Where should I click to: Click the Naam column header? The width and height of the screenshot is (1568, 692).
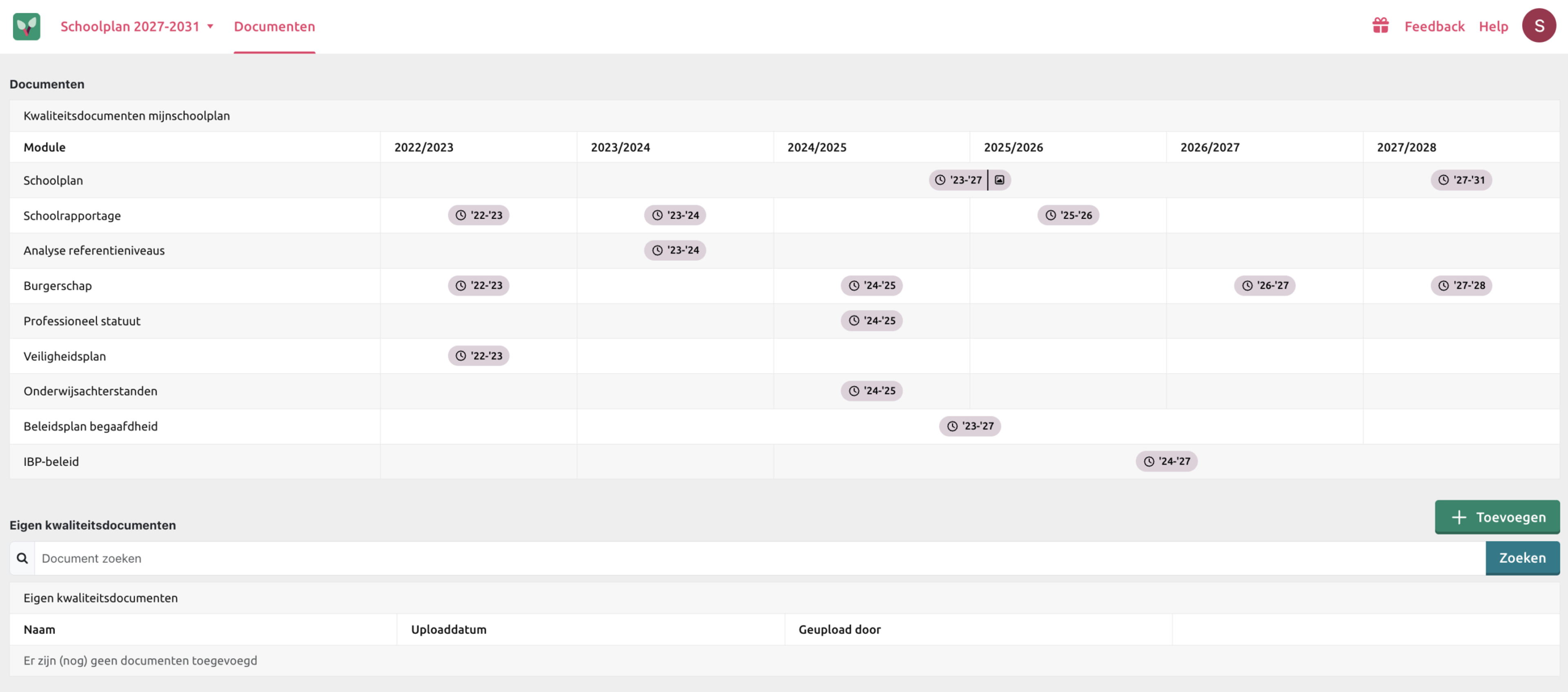pos(39,629)
